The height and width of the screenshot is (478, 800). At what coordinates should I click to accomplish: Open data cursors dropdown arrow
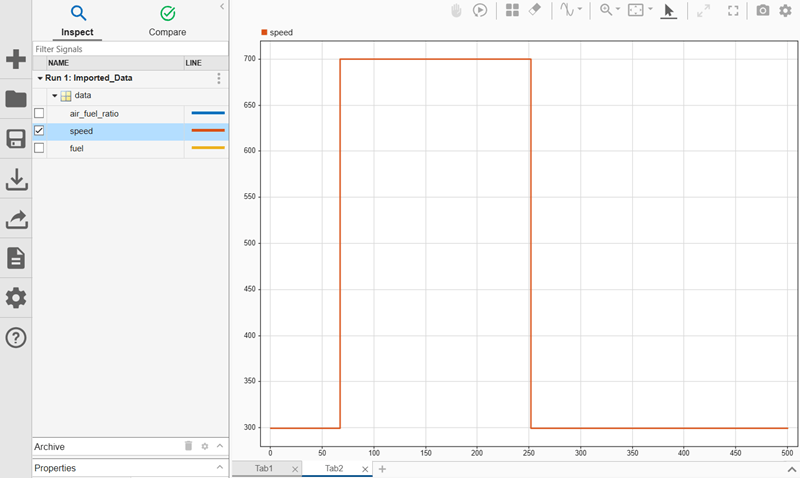(x=580, y=9)
